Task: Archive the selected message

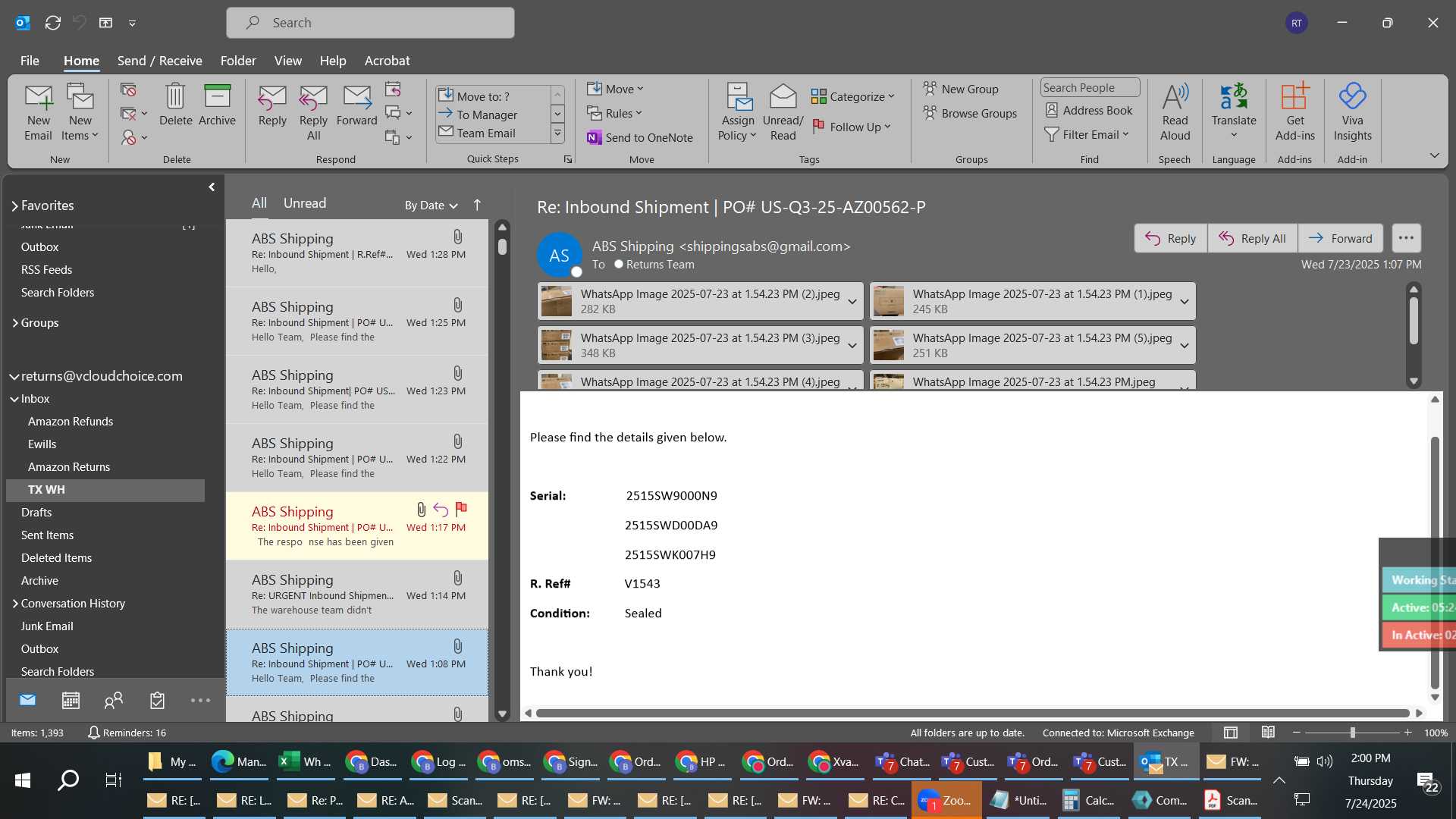Action: tap(217, 105)
